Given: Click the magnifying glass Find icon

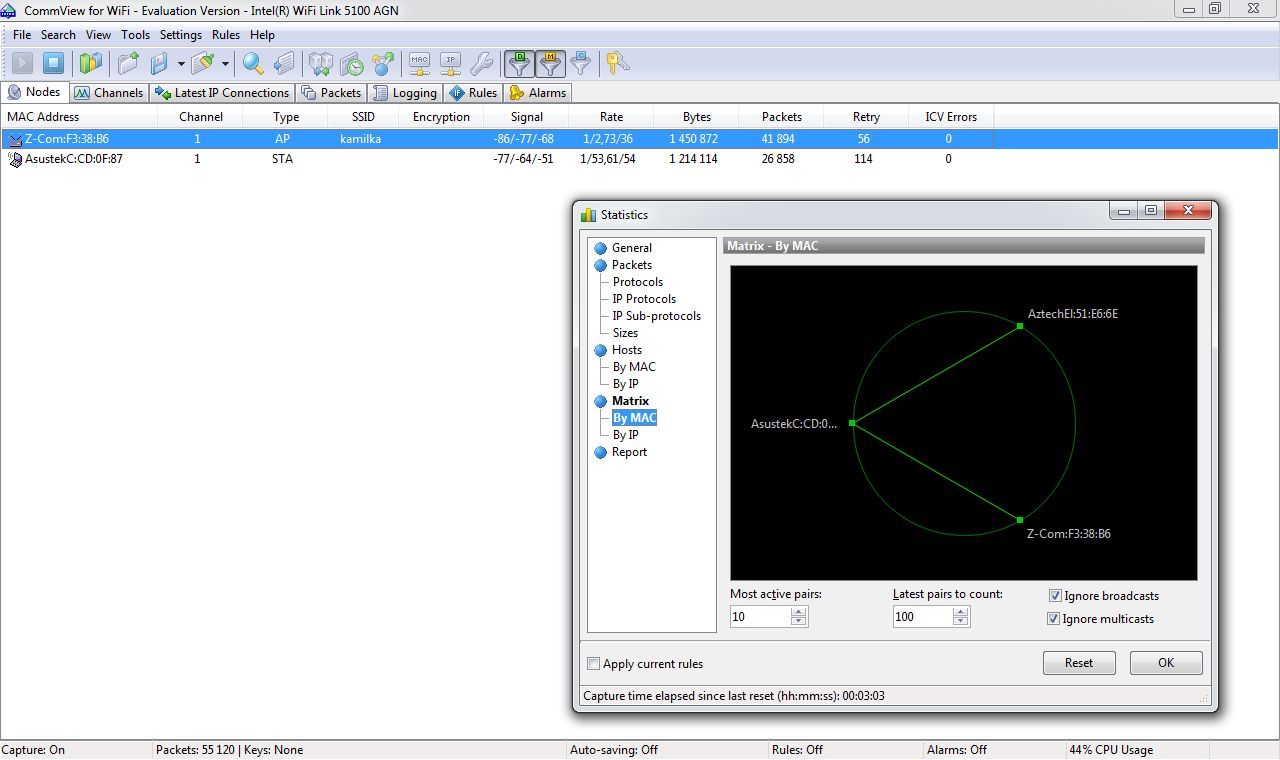Looking at the screenshot, I should tap(253, 64).
